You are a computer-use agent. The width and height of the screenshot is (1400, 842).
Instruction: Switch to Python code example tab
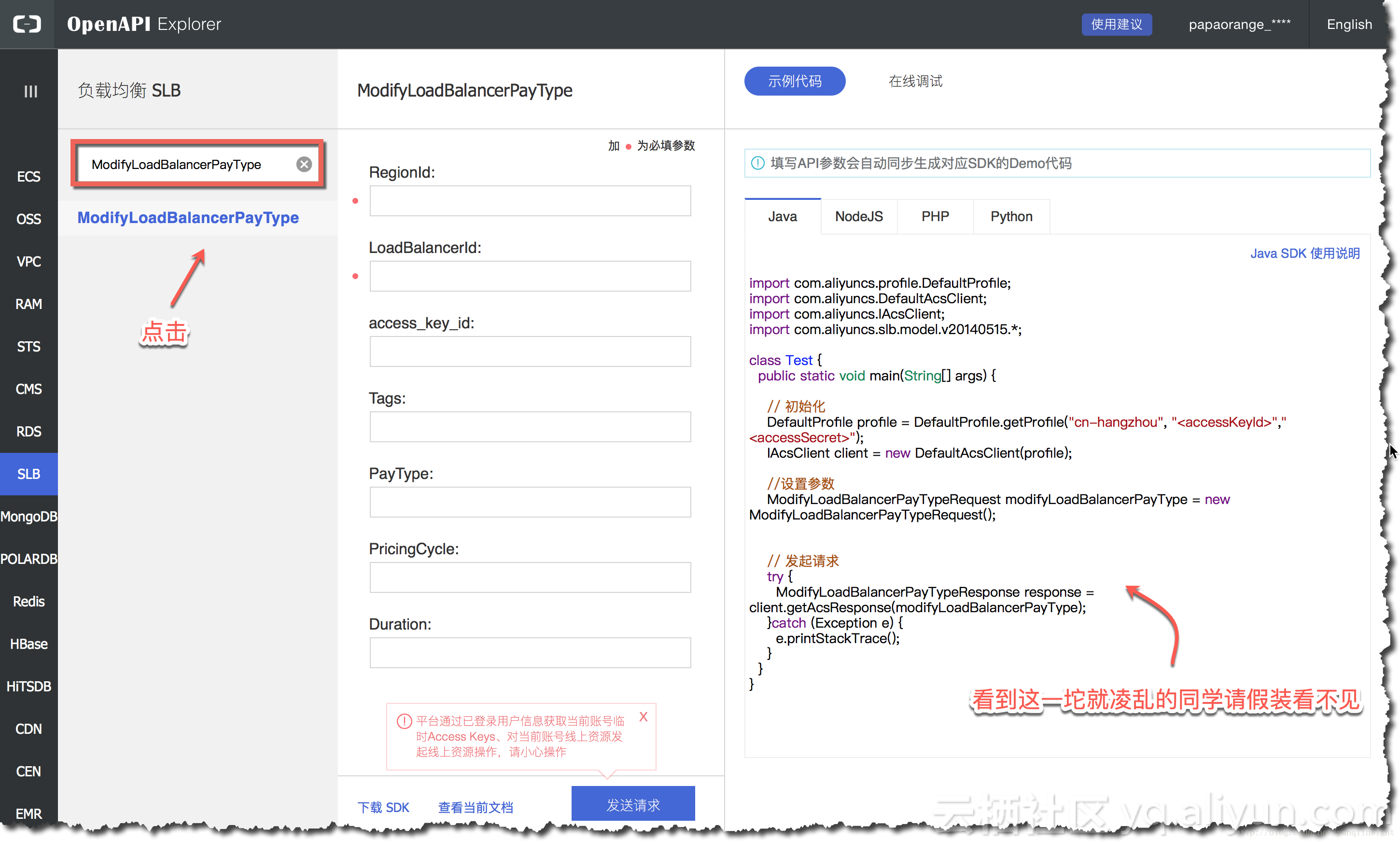1011,215
